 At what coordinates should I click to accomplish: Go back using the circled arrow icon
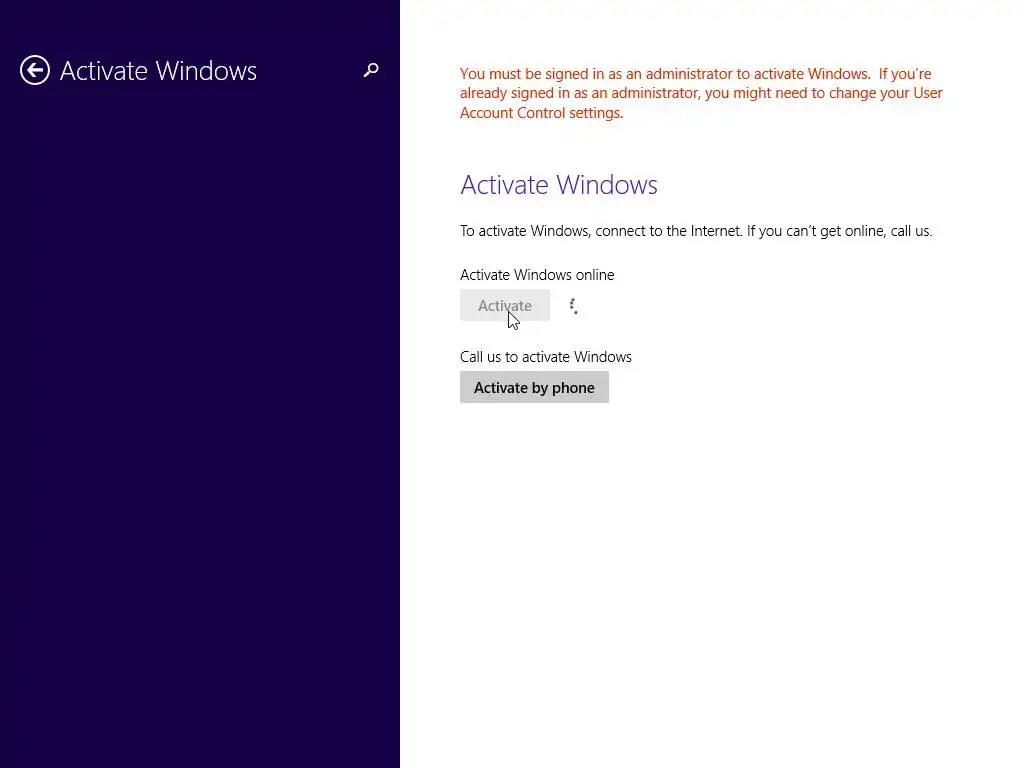(x=35, y=70)
